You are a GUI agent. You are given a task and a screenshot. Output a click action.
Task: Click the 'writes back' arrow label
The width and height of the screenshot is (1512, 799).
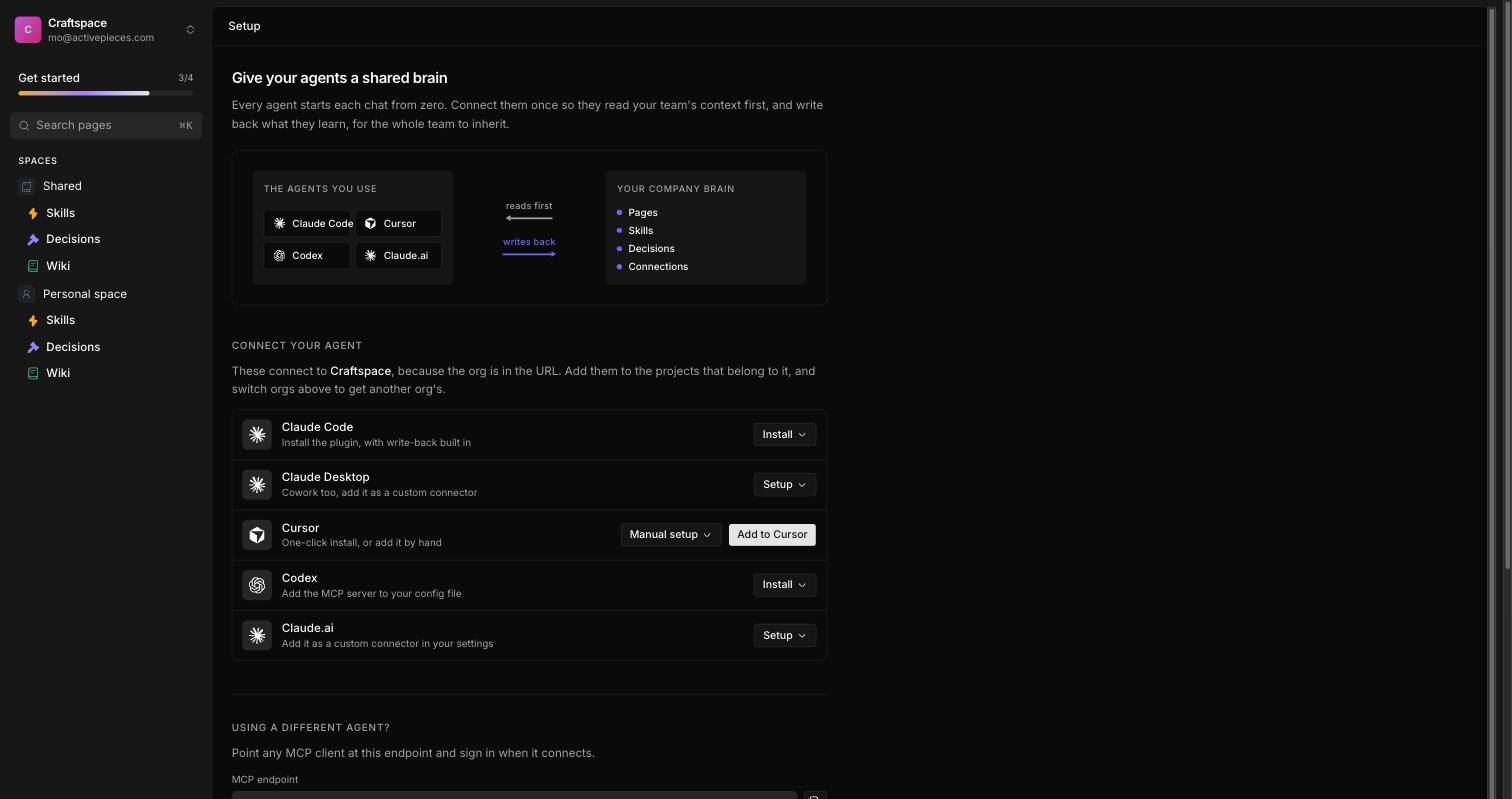pos(529,242)
